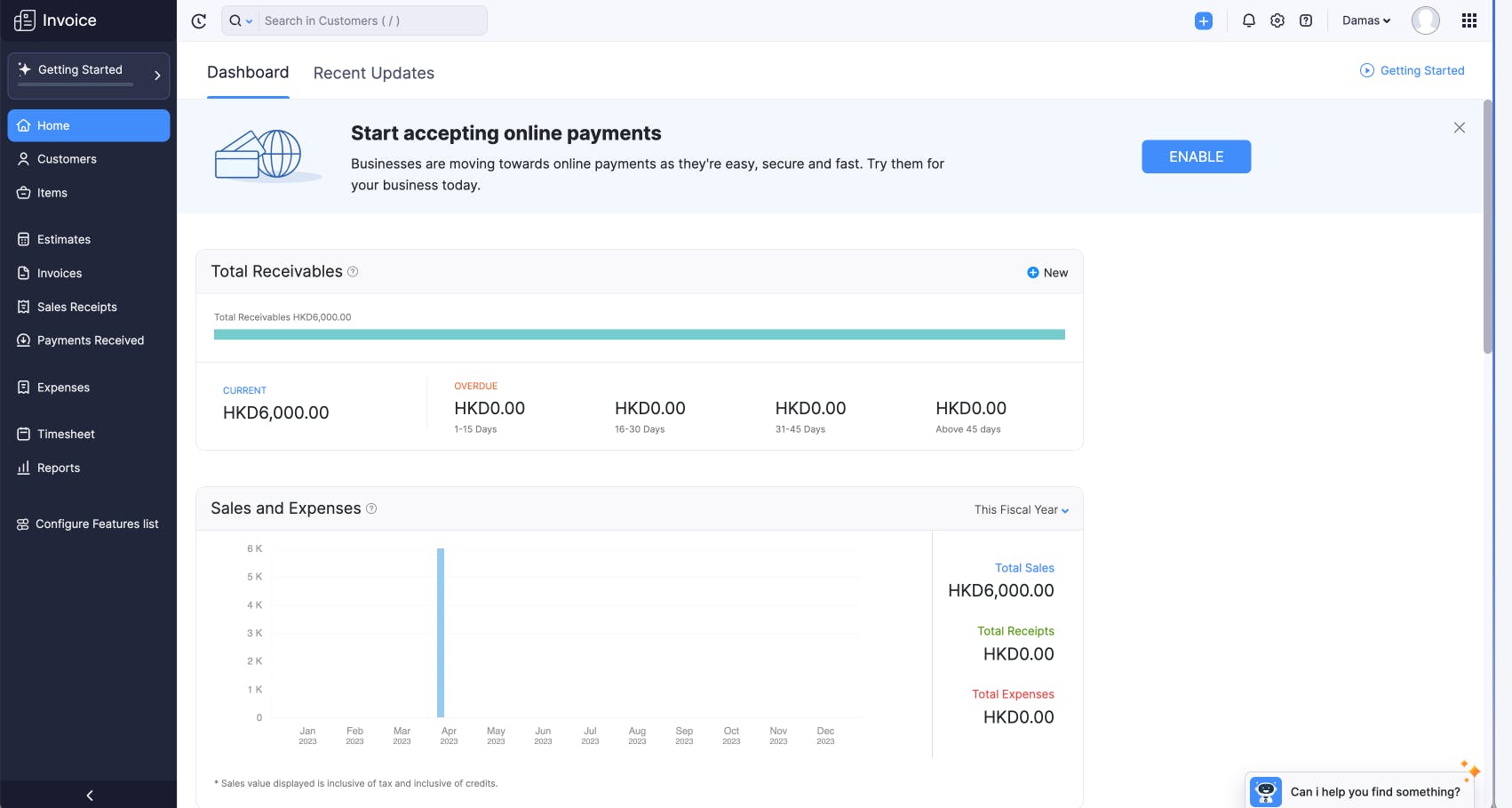
Task: Open the recent history clock icon
Action: [199, 20]
